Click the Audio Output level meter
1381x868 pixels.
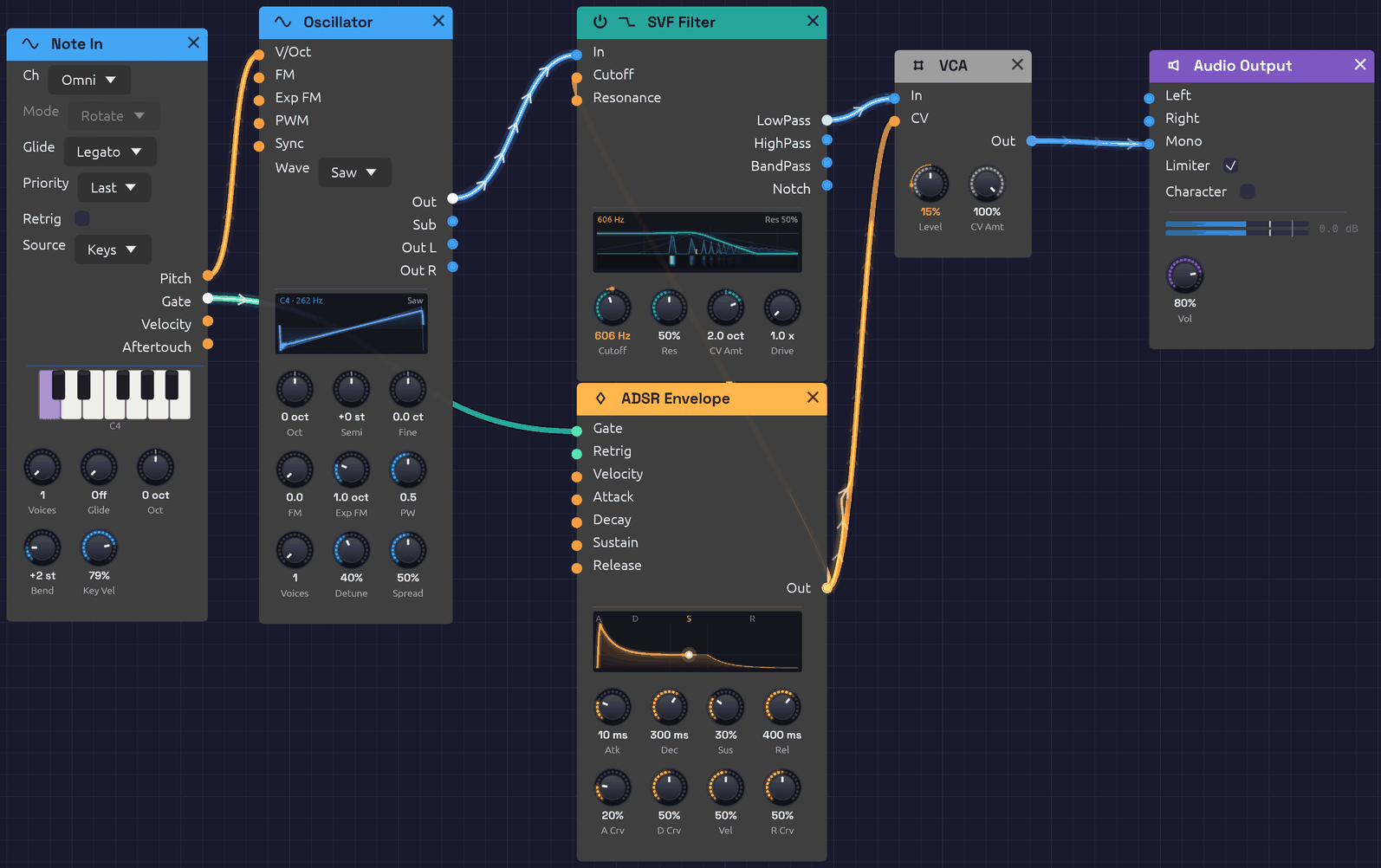click(x=1237, y=229)
